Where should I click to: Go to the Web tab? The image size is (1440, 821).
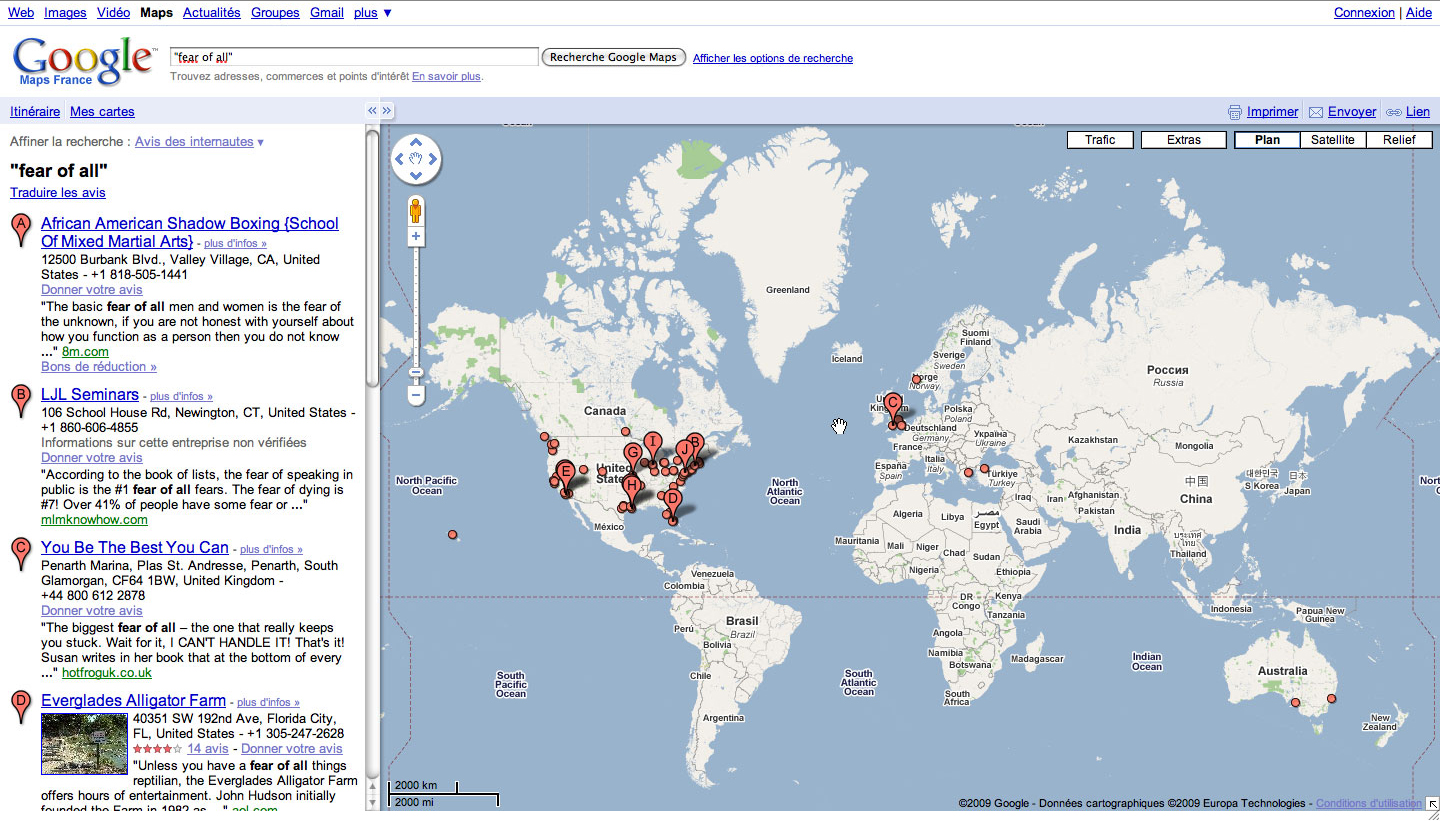(x=21, y=13)
